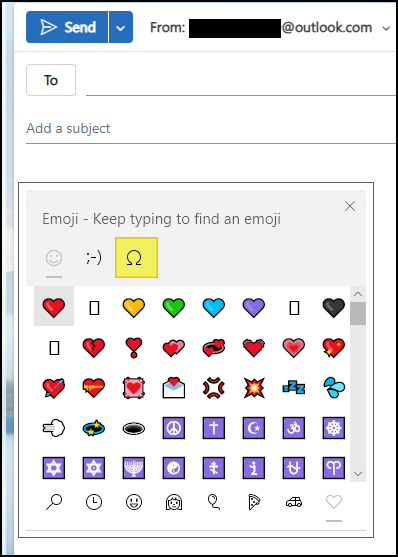This screenshot has height=557, width=398.
Task: Insert the menorah emoji
Action: pos(134,468)
